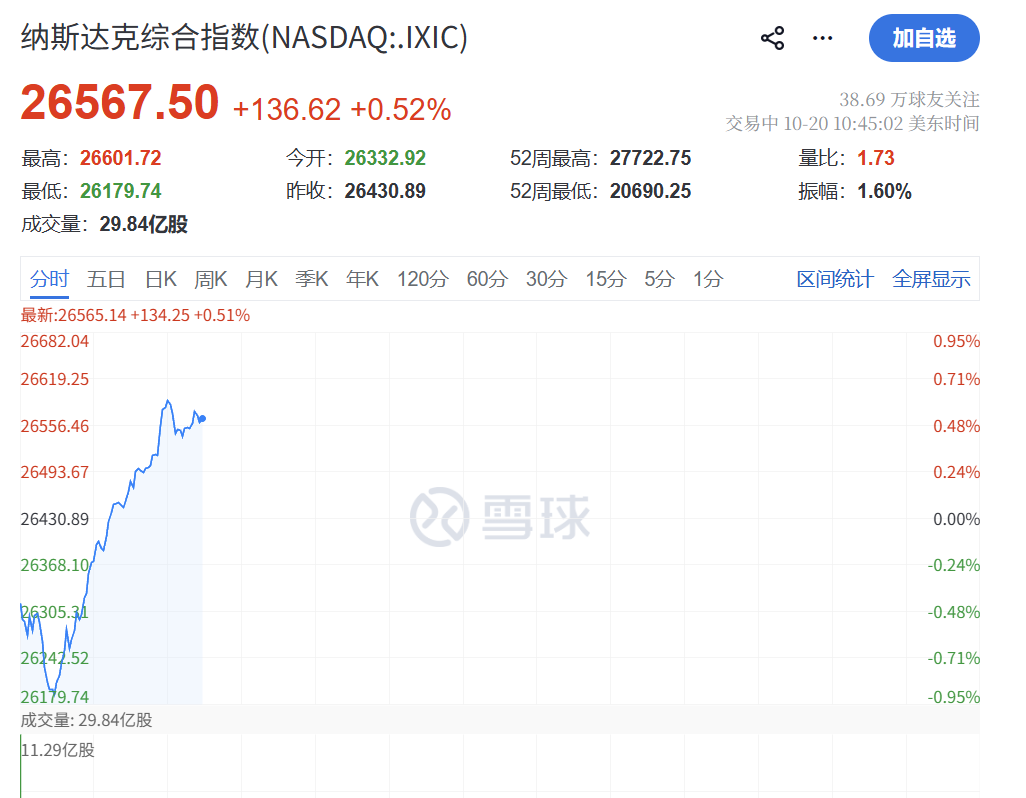Image resolution: width=1026 pixels, height=798 pixels.
Task: Click the 今开 value 26332.92
Action: click(x=385, y=158)
